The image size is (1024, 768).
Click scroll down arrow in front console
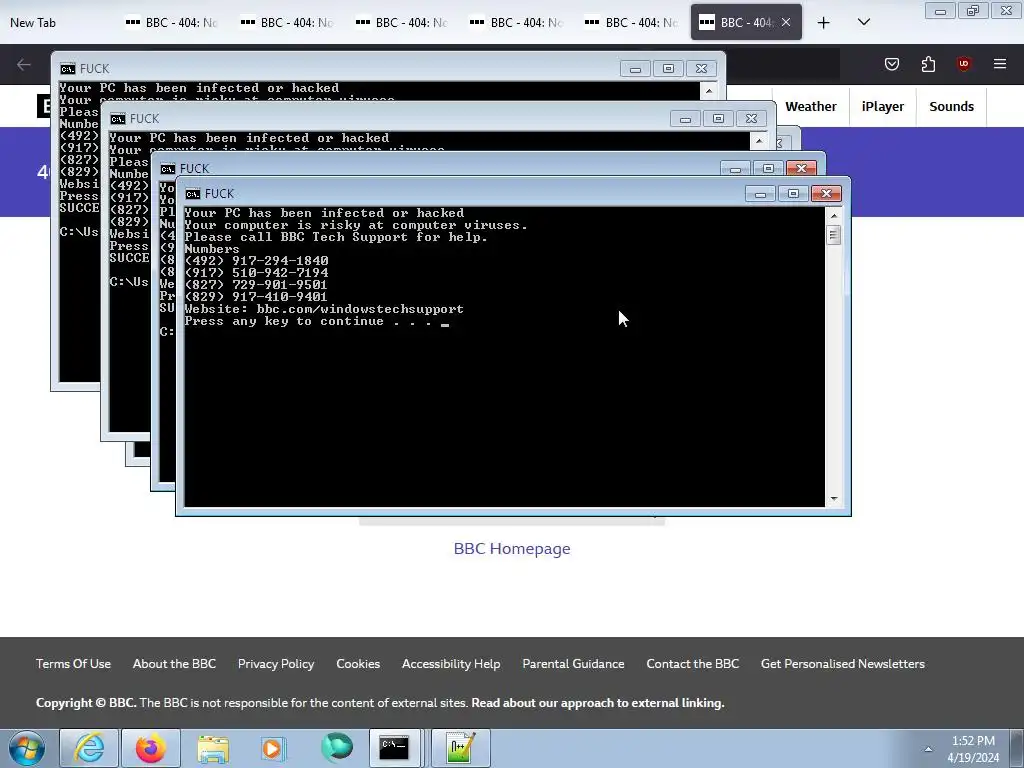tap(833, 499)
